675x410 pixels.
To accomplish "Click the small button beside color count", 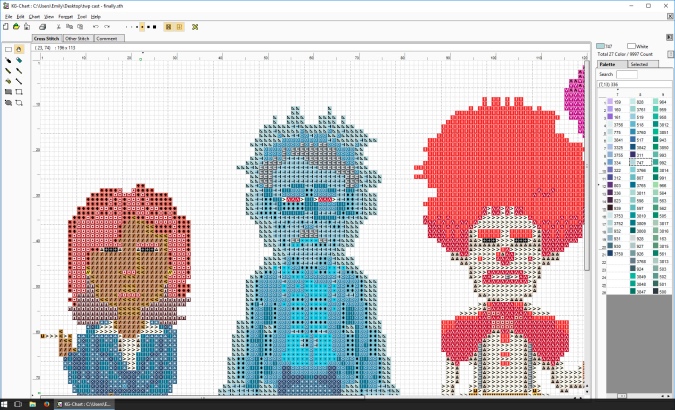I will [670, 54].
